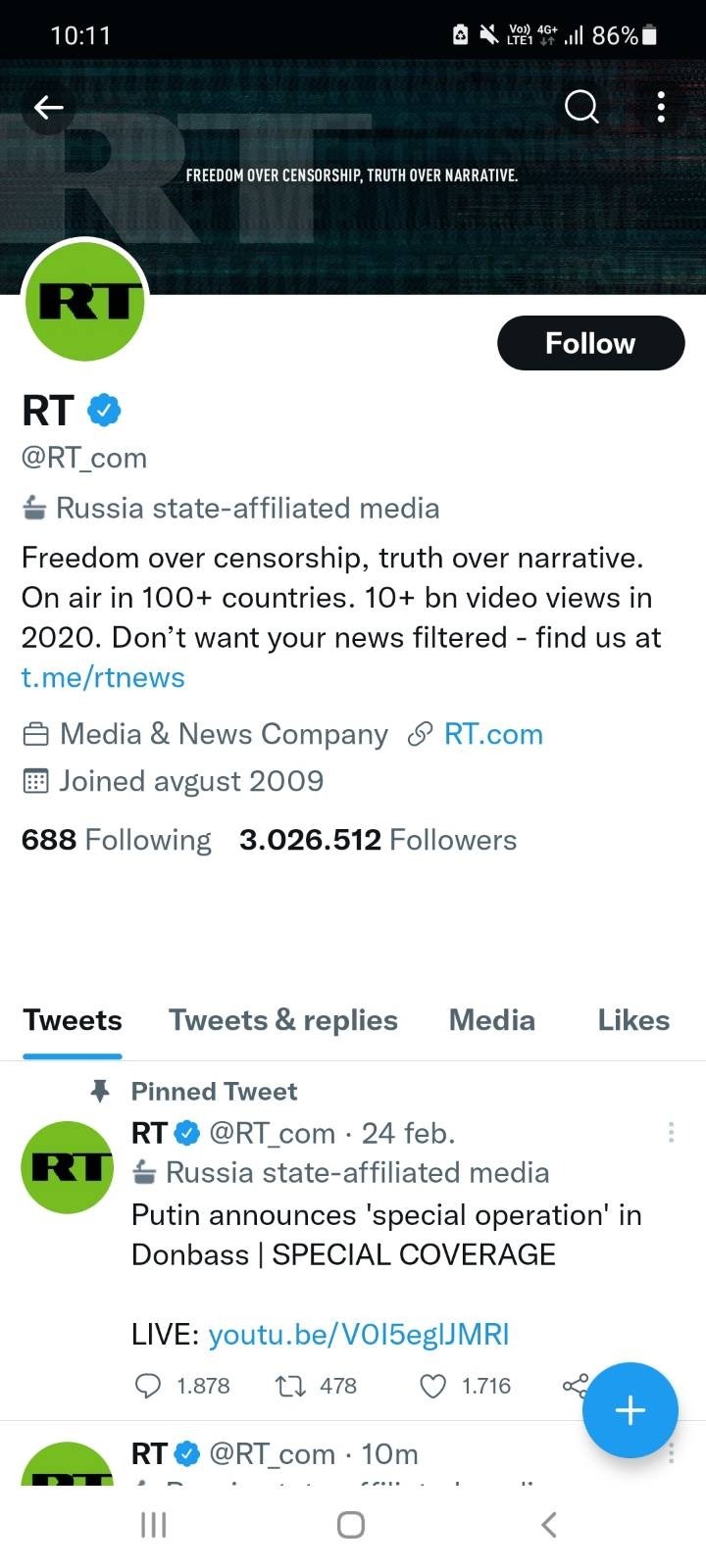View RT's followers count
This screenshot has height=1568, width=706.
click(x=378, y=840)
